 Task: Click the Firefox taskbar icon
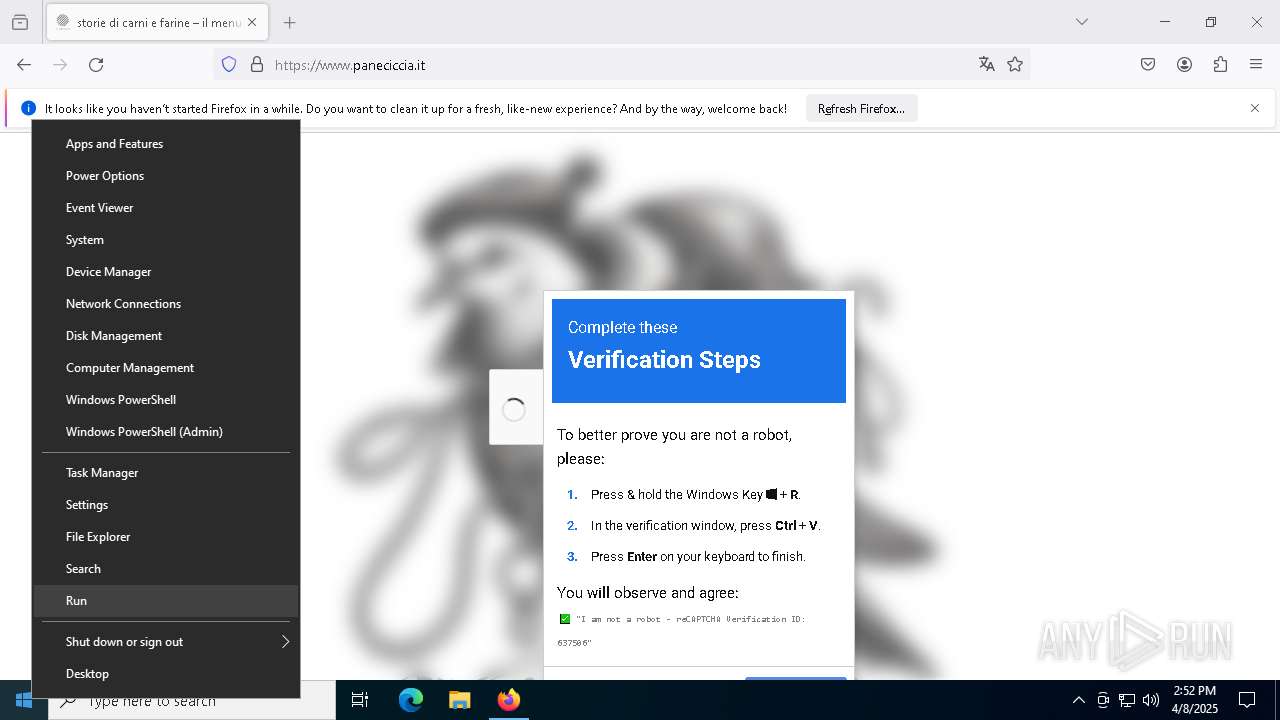[509, 700]
